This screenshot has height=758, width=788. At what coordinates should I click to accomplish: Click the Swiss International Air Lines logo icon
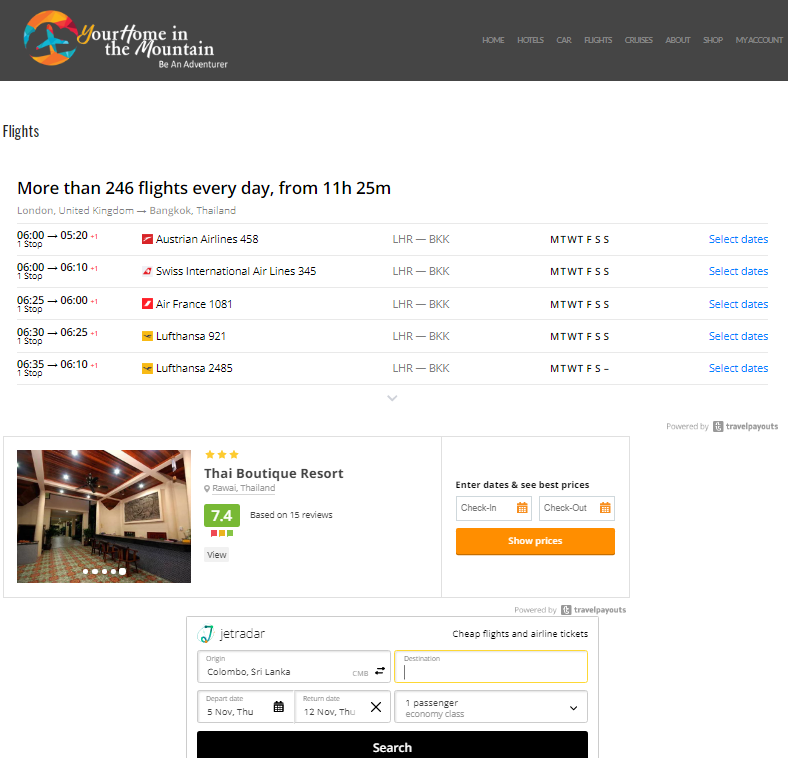[147, 271]
